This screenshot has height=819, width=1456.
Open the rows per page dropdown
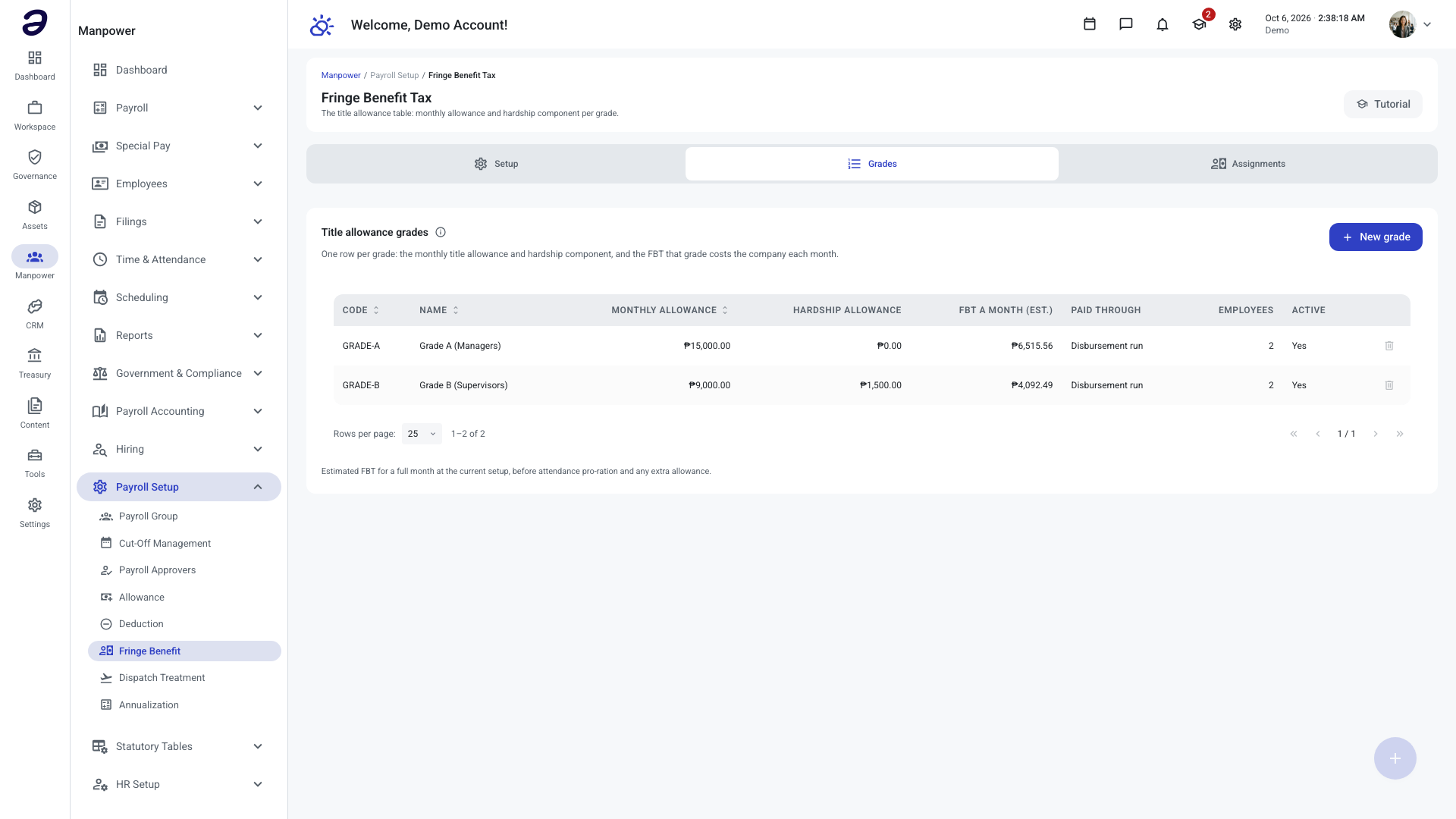(x=422, y=434)
